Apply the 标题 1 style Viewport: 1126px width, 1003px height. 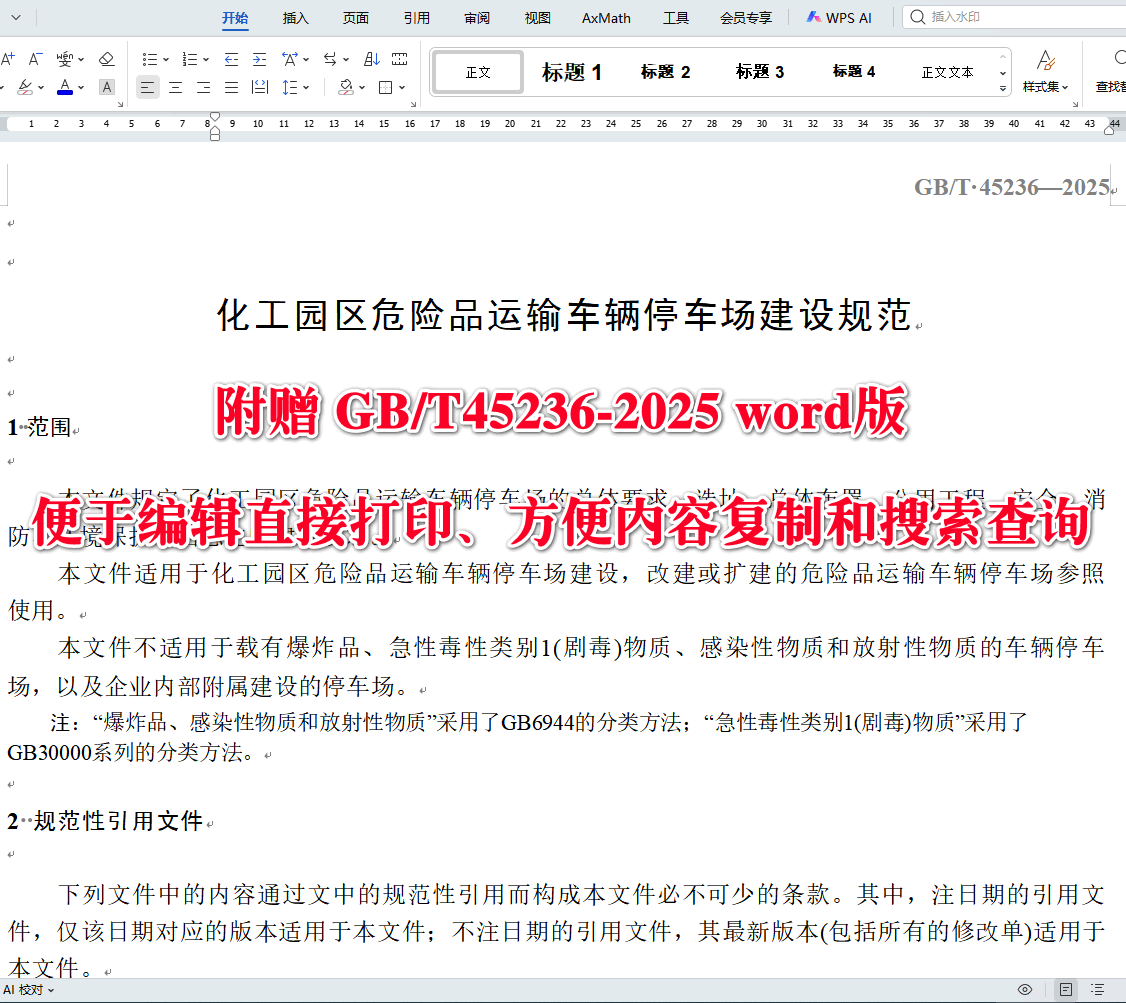[571, 71]
